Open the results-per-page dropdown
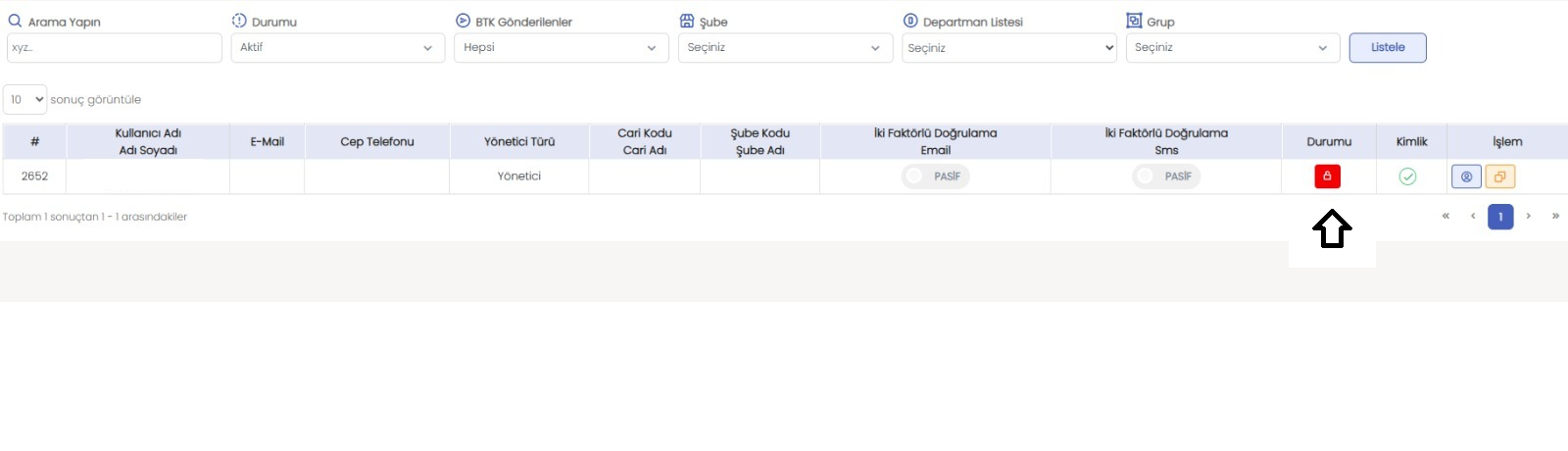The image size is (1568, 451). tap(25, 99)
